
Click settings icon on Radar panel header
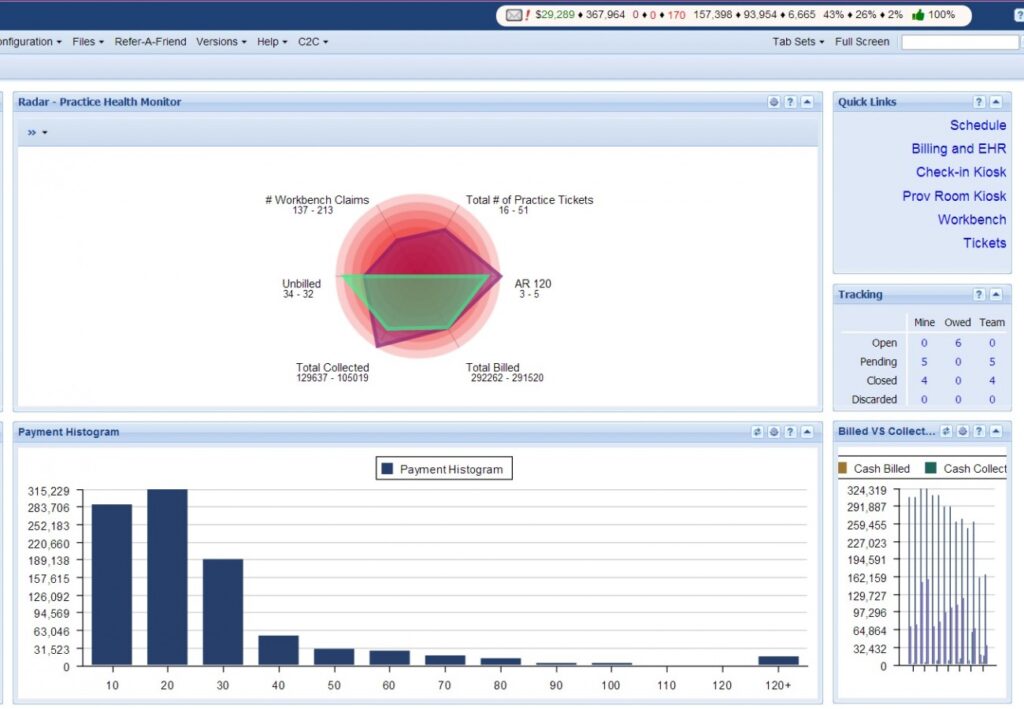774,102
